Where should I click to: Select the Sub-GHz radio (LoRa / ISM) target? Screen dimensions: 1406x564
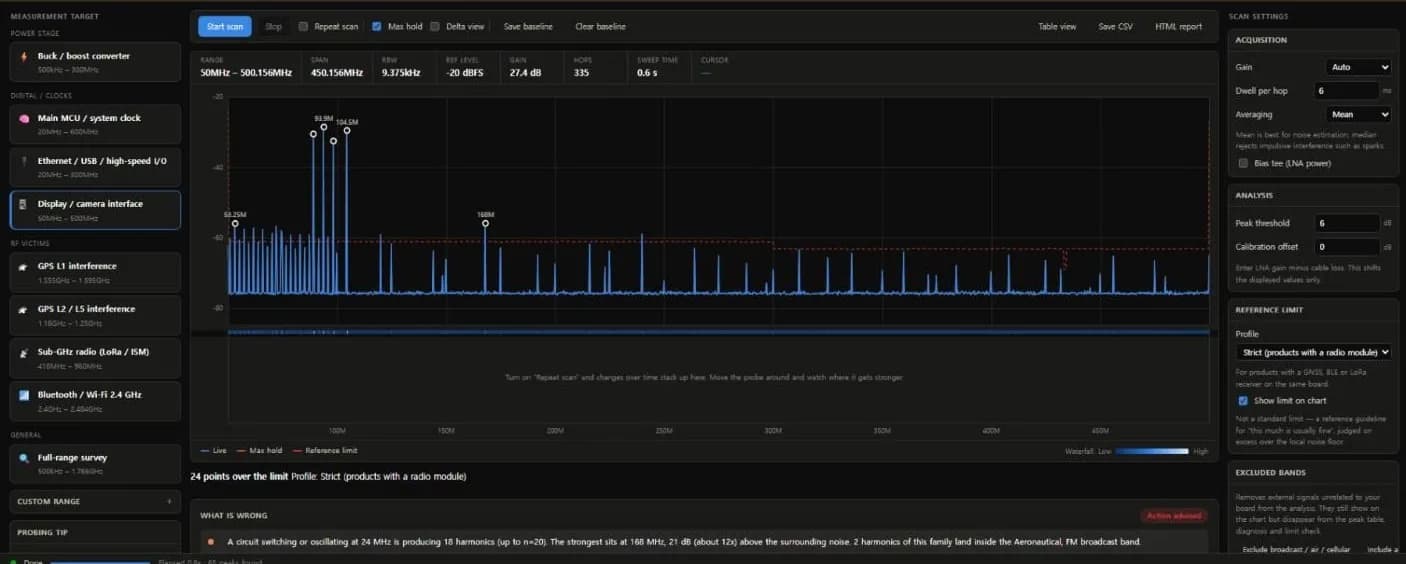(95, 358)
